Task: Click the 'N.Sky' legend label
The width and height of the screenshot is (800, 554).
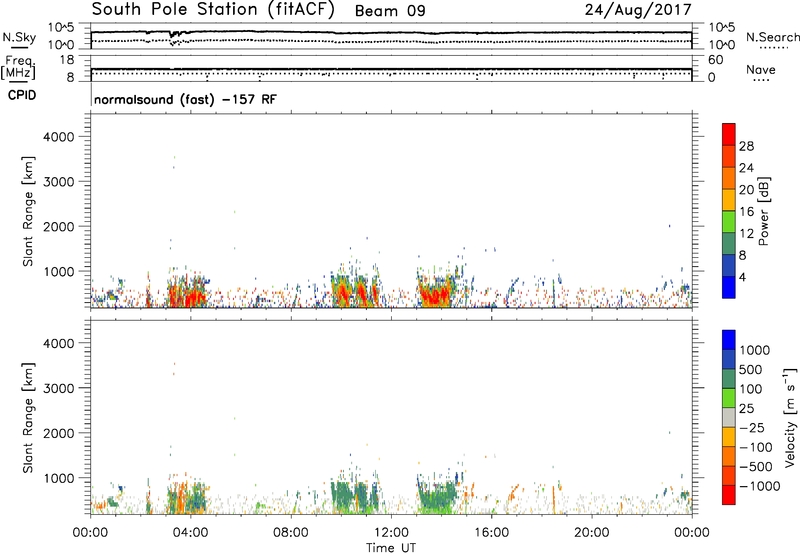Action: [x=19, y=37]
